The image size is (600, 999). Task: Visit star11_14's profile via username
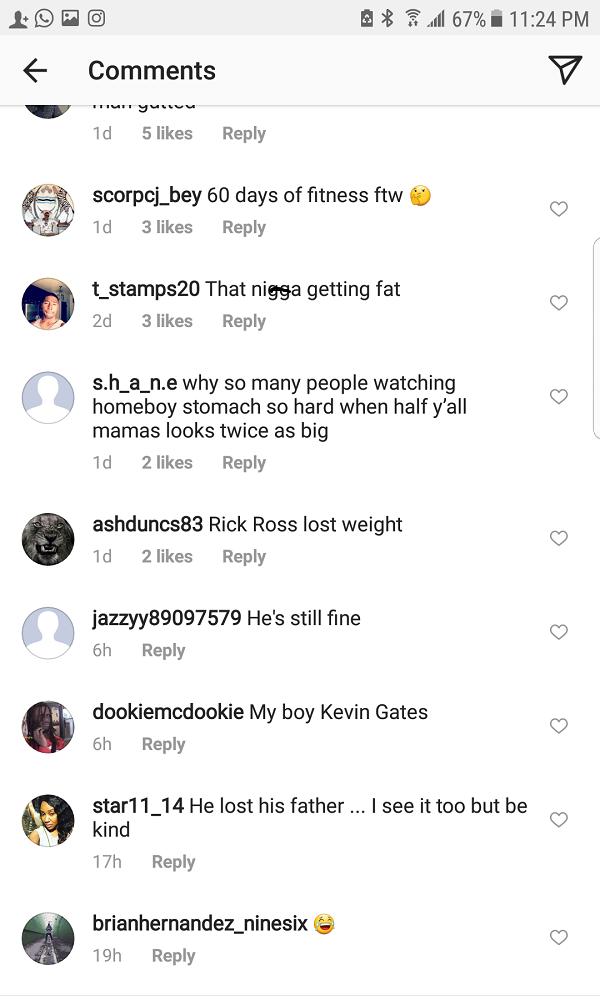[138, 806]
